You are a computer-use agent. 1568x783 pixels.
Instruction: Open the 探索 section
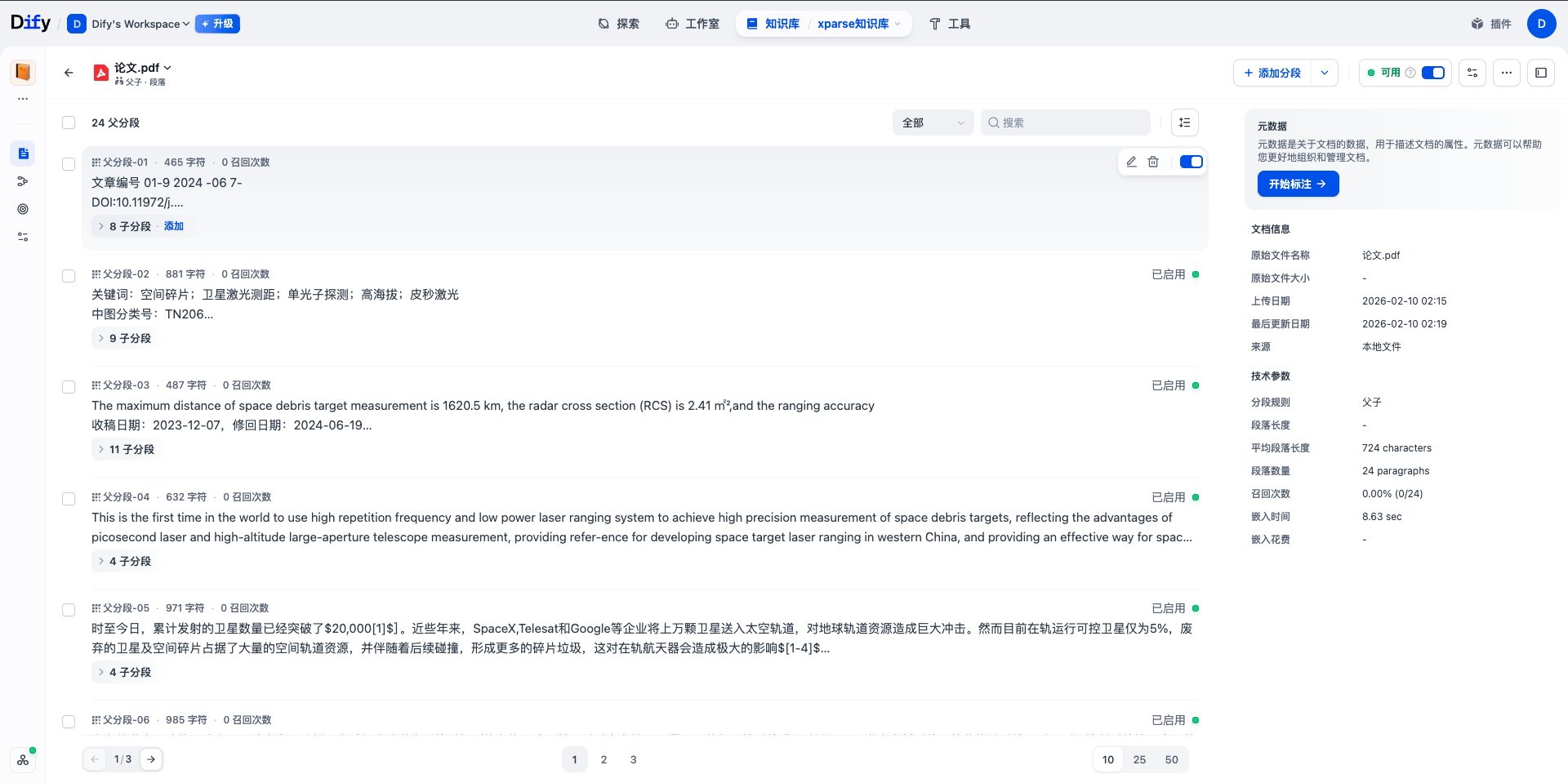pyautogui.click(x=618, y=24)
